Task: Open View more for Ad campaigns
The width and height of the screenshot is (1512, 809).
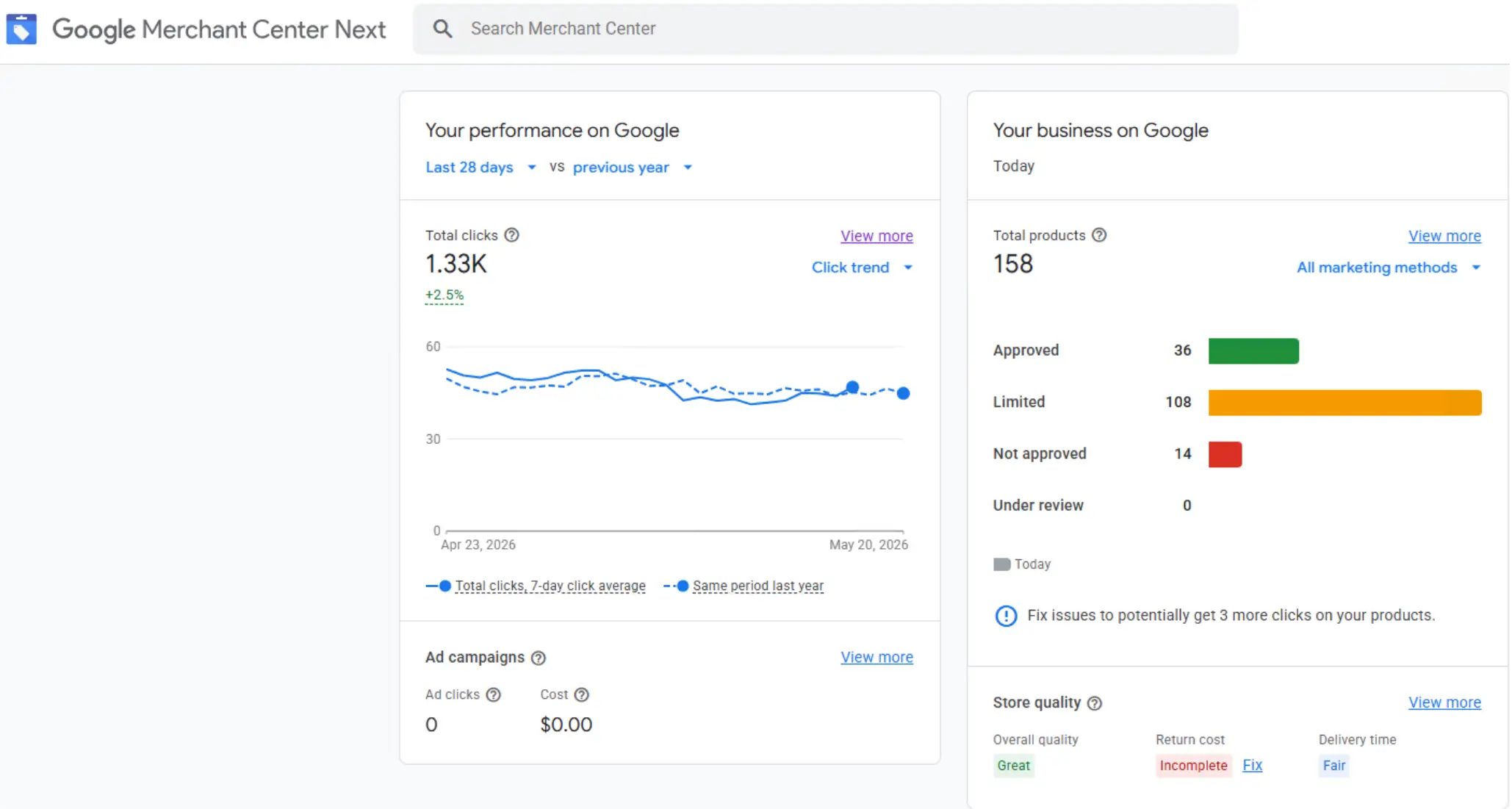Action: [876, 657]
